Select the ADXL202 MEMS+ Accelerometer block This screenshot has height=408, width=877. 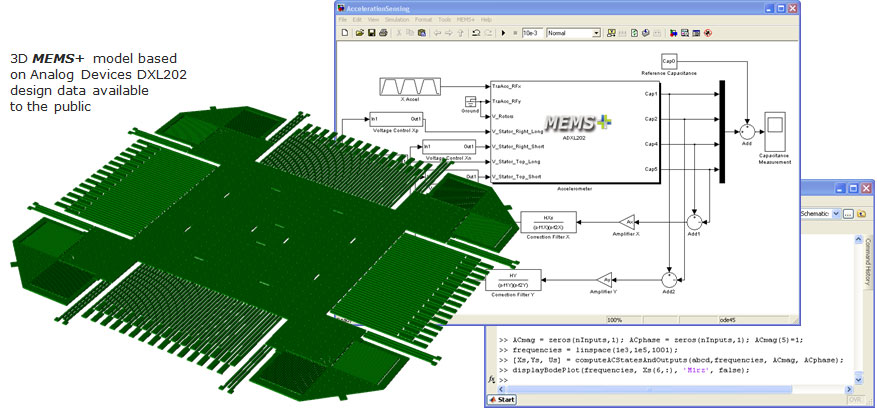[575, 131]
